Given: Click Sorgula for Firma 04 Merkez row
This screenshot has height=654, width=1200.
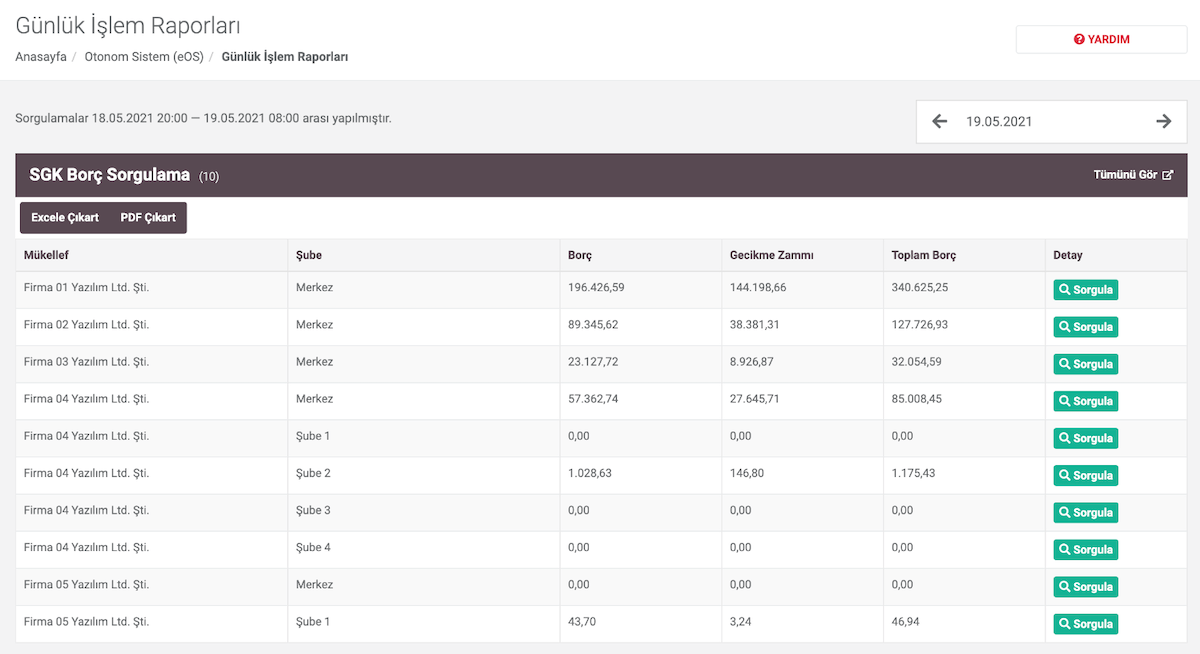Looking at the screenshot, I should [x=1085, y=401].
